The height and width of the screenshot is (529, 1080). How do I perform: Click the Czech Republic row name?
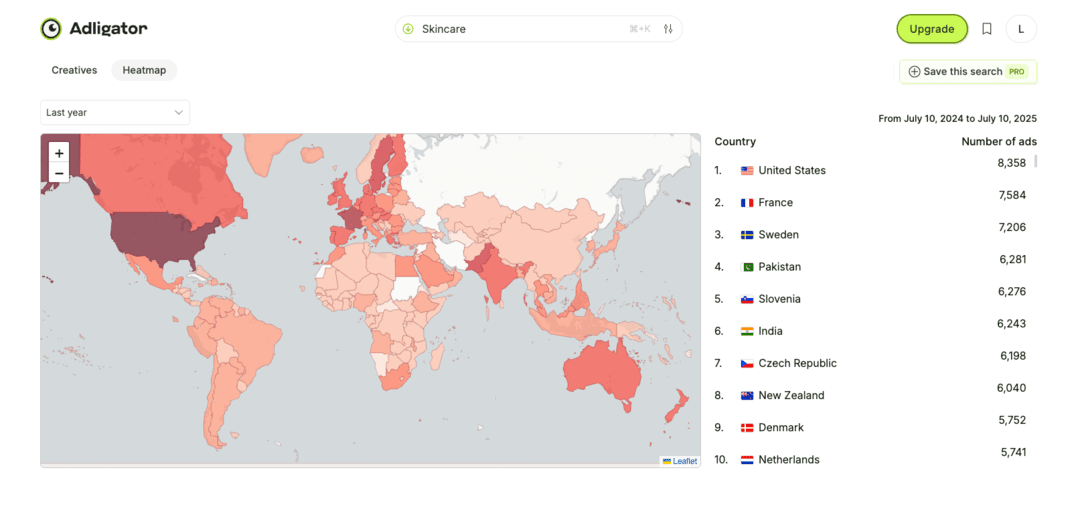(x=798, y=363)
